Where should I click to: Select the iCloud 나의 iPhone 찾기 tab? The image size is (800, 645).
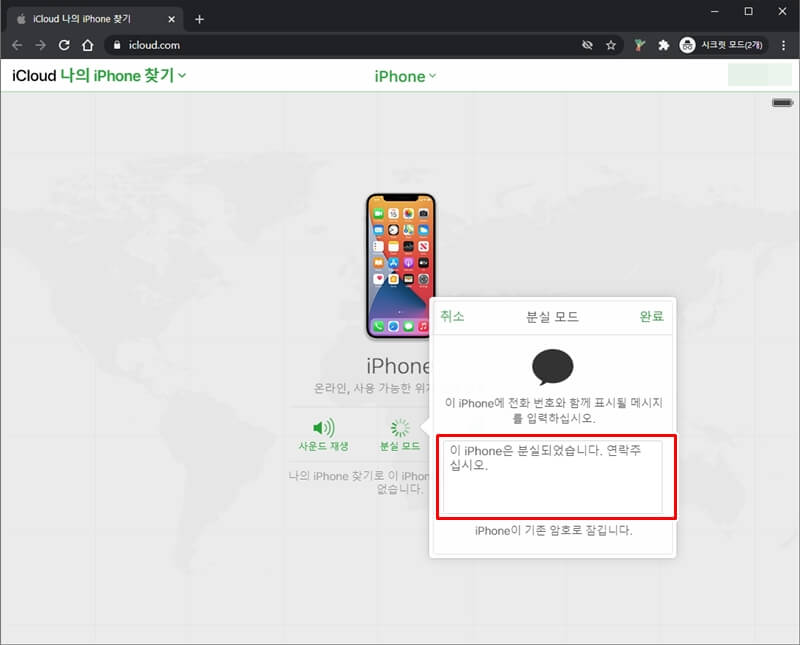click(x=94, y=19)
